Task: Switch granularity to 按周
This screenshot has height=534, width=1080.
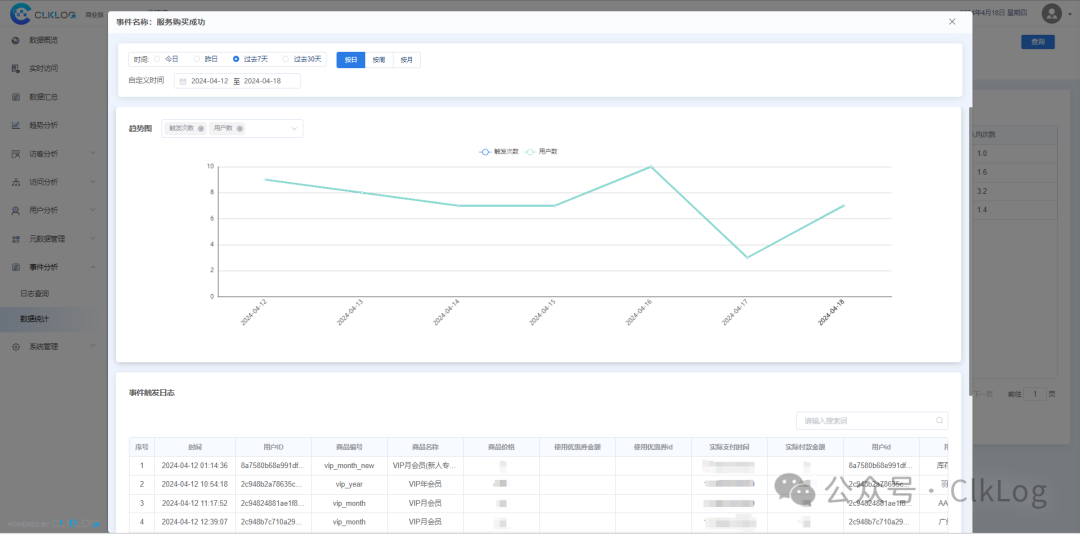Action: [379, 60]
